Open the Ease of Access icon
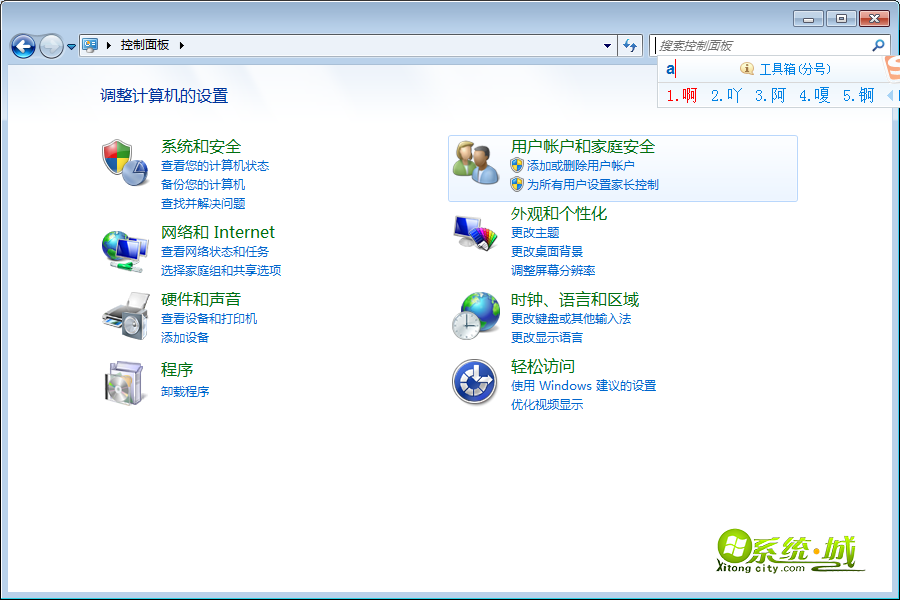This screenshot has width=900, height=600. 475,382
